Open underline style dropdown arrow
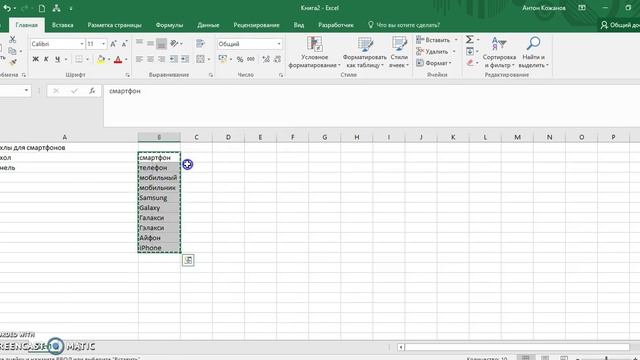Screen dimensions: 640x360 (x=66, y=60)
